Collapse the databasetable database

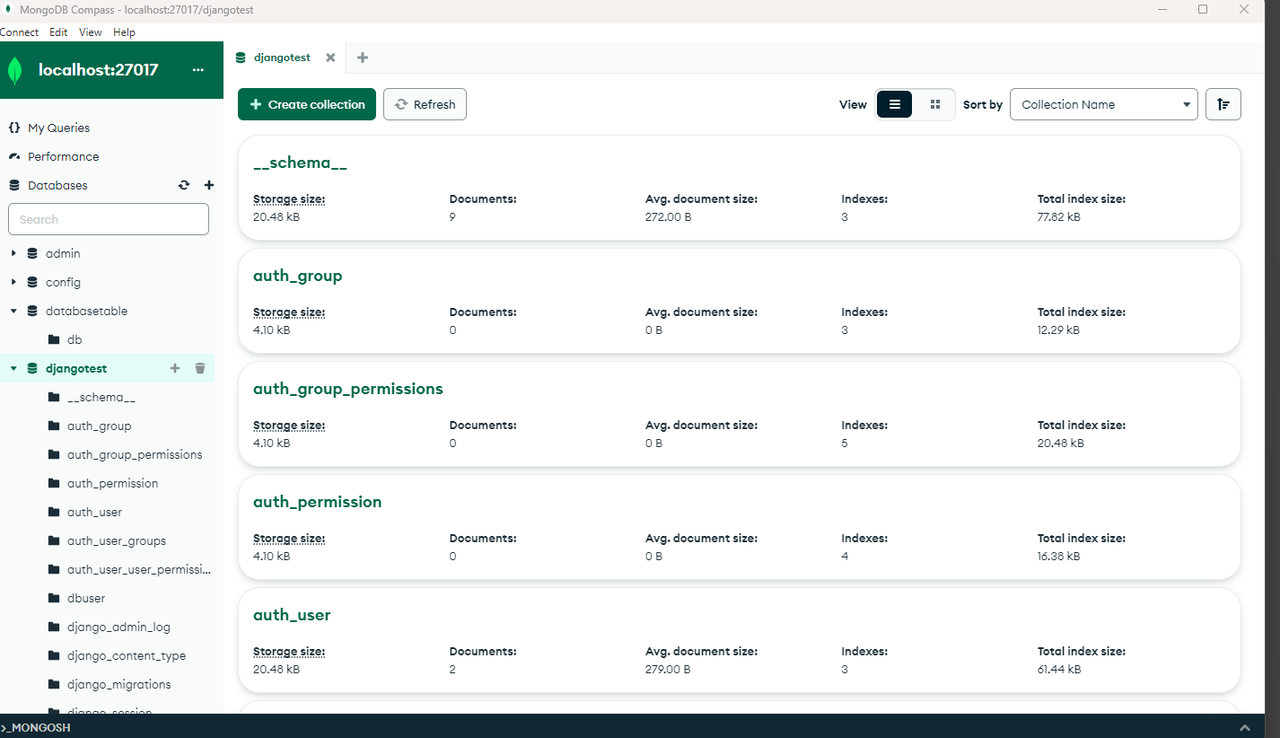click(x=14, y=311)
